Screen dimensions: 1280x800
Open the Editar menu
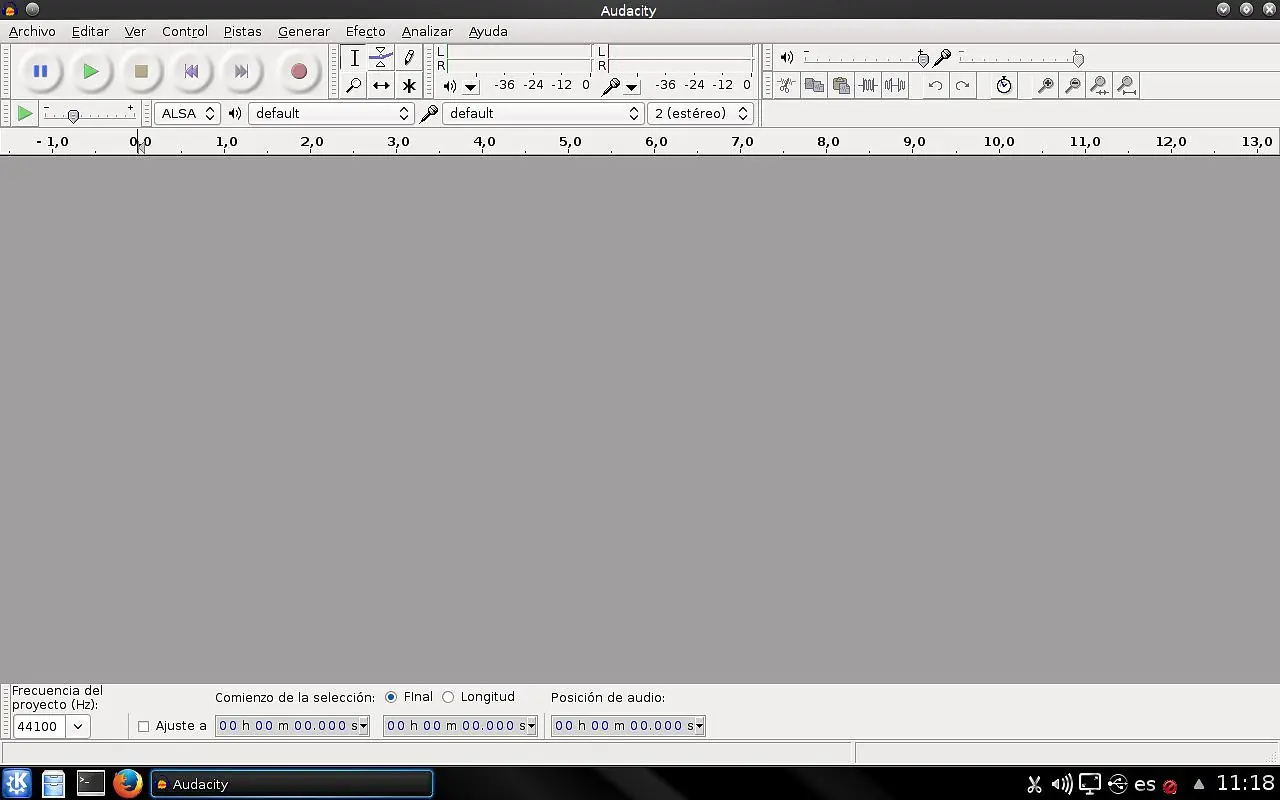[x=90, y=31]
